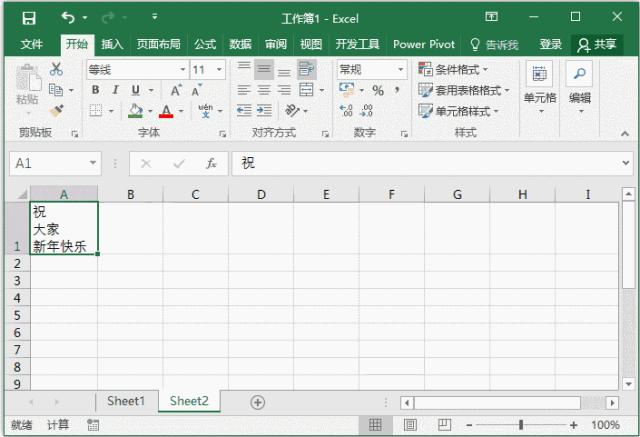Screen dimensions: 640x437
Task: Click the fx insert function button
Action: 211,164
